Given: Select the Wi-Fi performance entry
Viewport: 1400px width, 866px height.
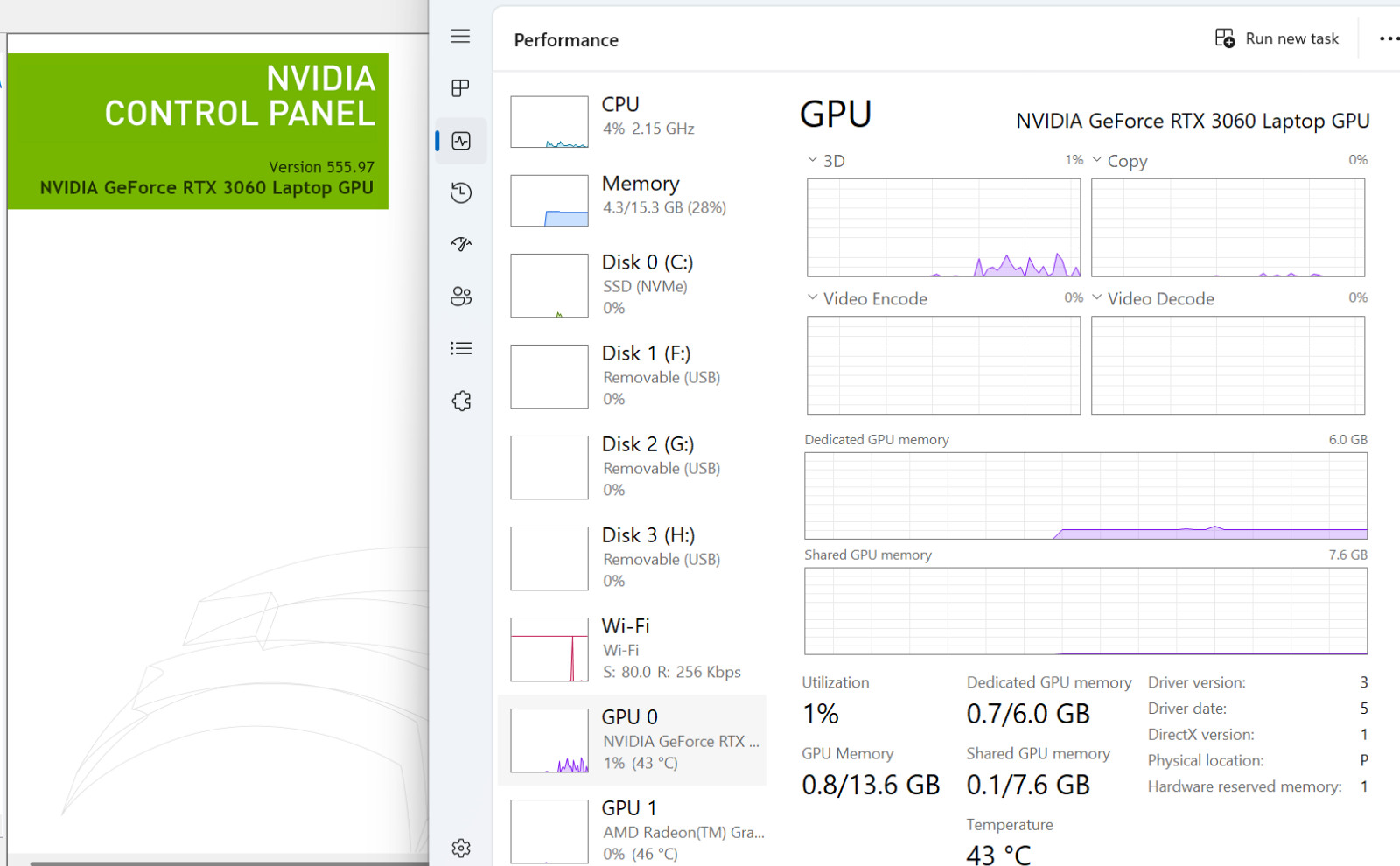Looking at the screenshot, I should pyautogui.click(x=633, y=649).
